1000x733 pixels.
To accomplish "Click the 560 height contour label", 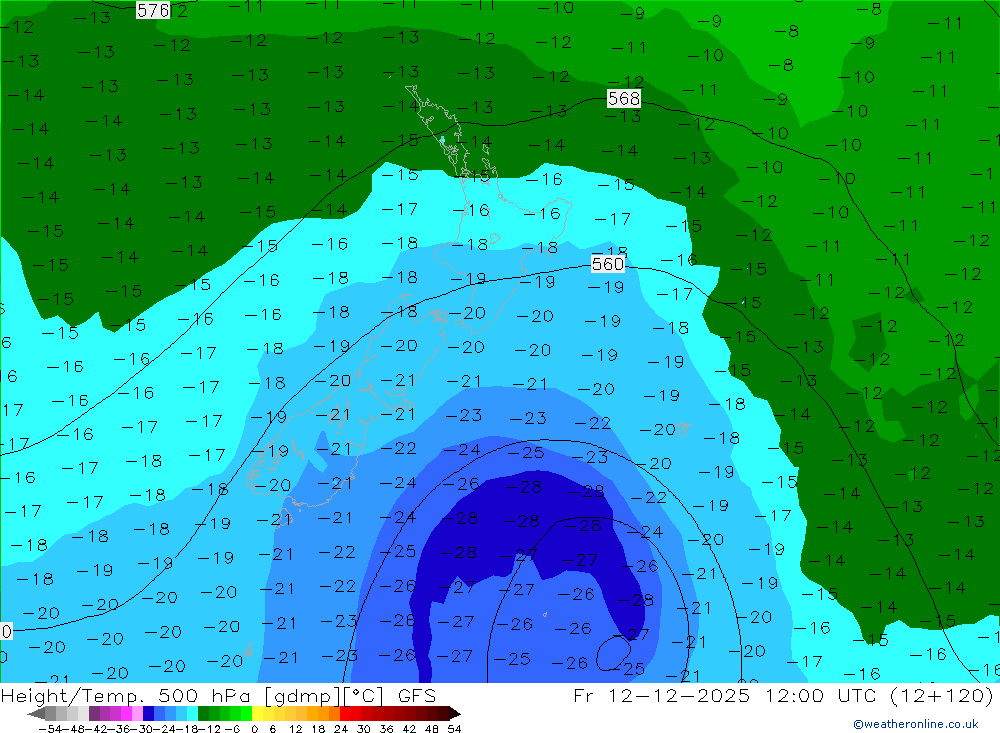I will tap(607, 263).
